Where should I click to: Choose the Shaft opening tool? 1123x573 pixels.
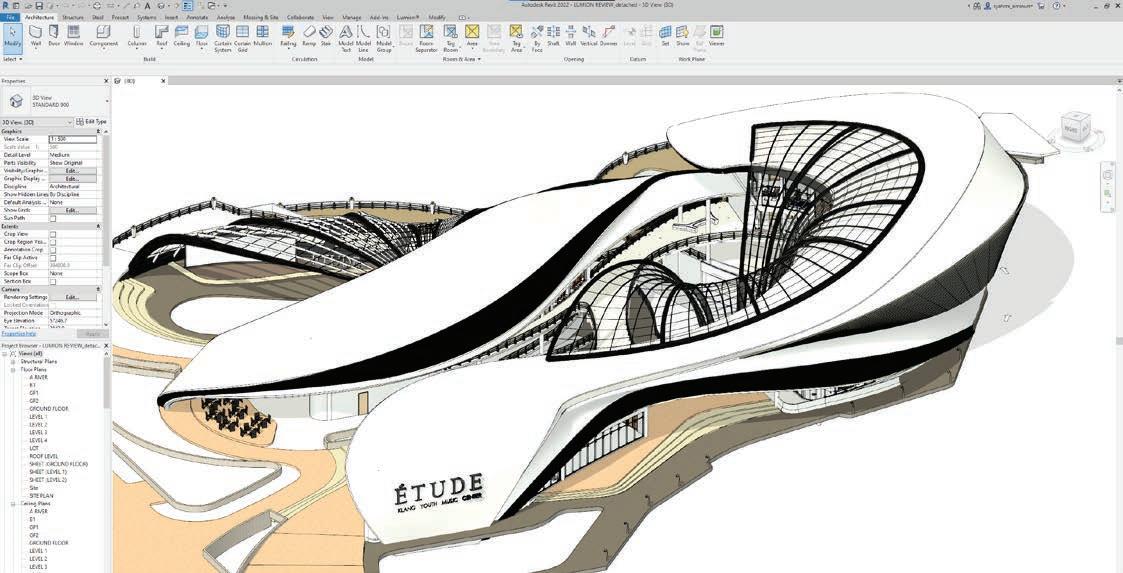(554, 36)
